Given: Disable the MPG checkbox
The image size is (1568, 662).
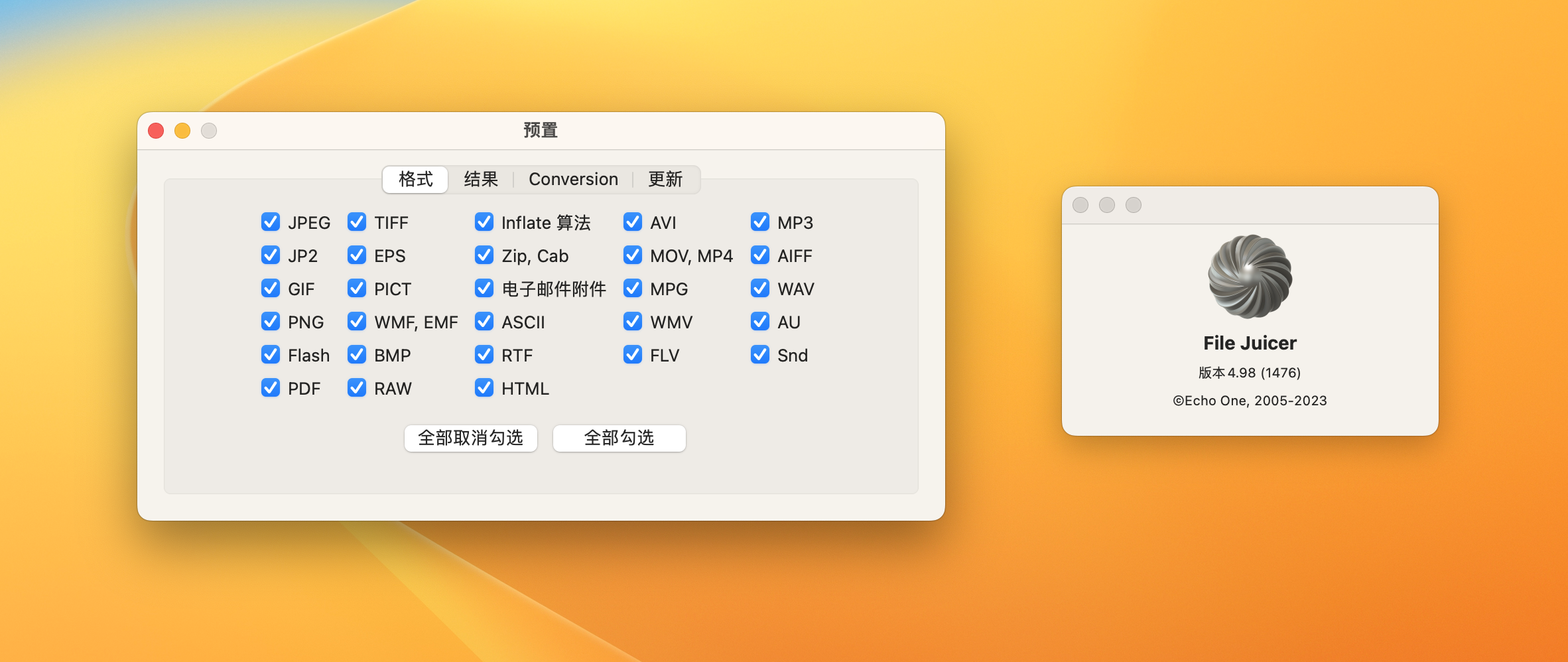Looking at the screenshot, I should pos(633,289).
